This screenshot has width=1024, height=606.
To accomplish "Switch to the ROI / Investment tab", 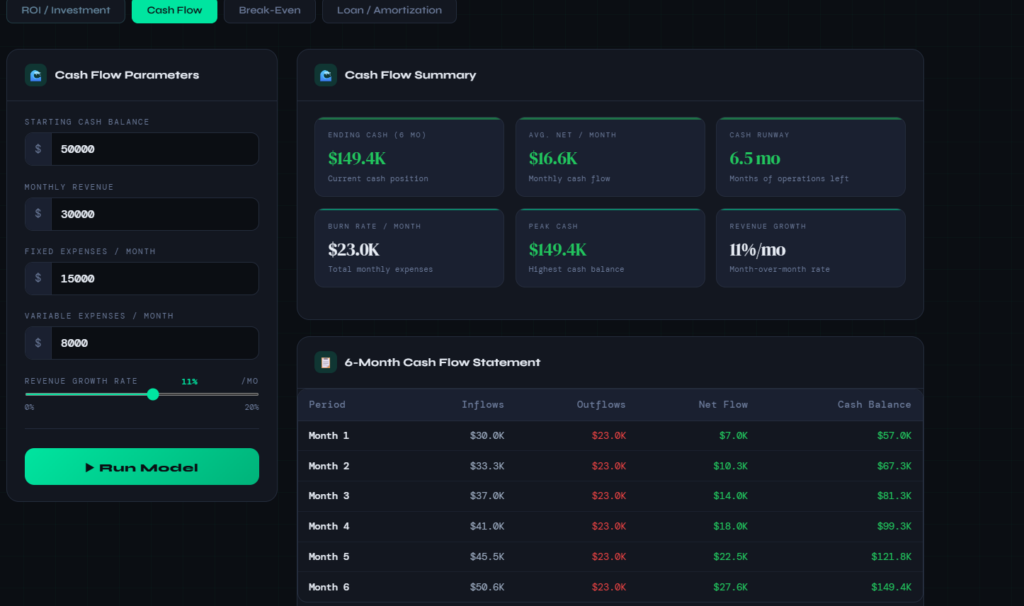I will tap(65, 10).
